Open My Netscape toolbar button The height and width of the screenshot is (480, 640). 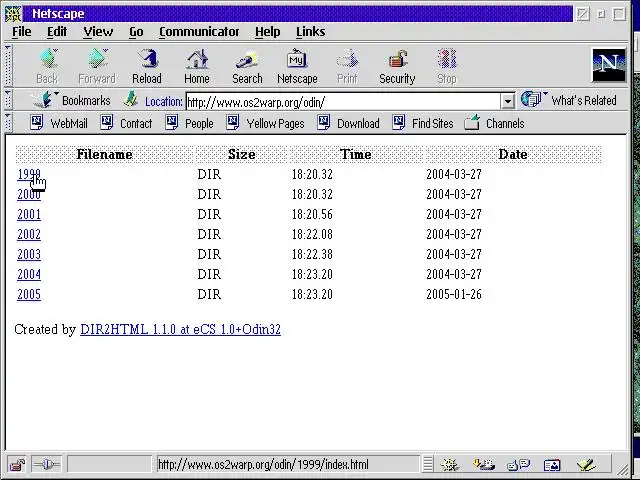tap(297, 66)
